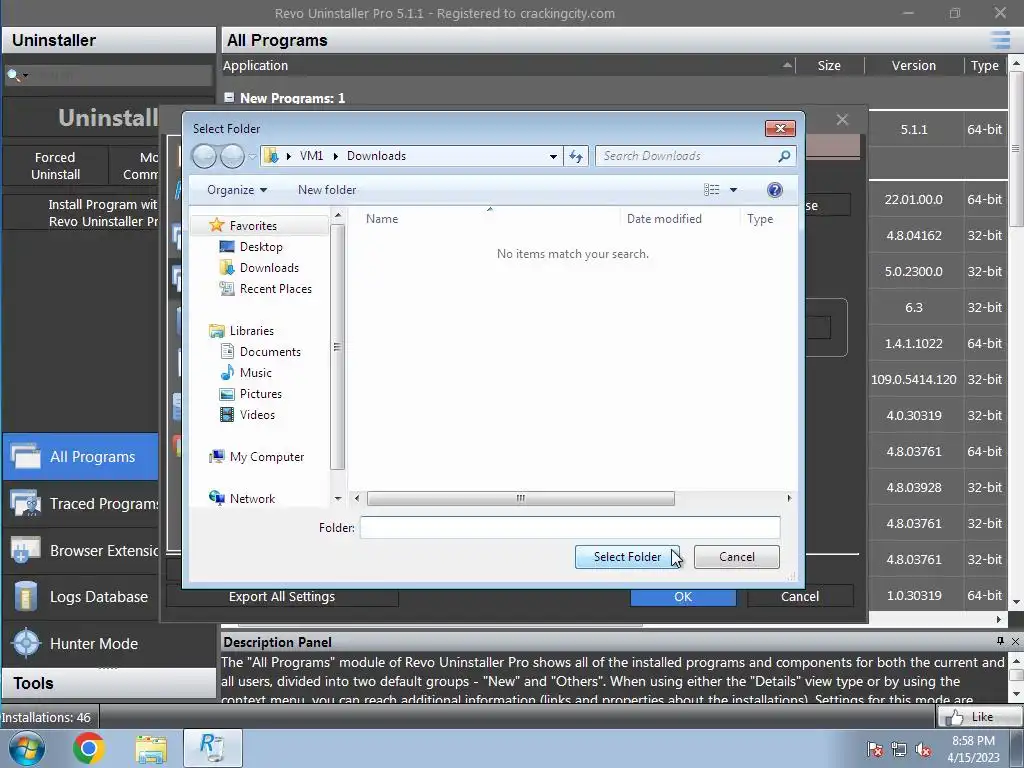Open Traced Programs in Revo sidebar

coord(80,504)
